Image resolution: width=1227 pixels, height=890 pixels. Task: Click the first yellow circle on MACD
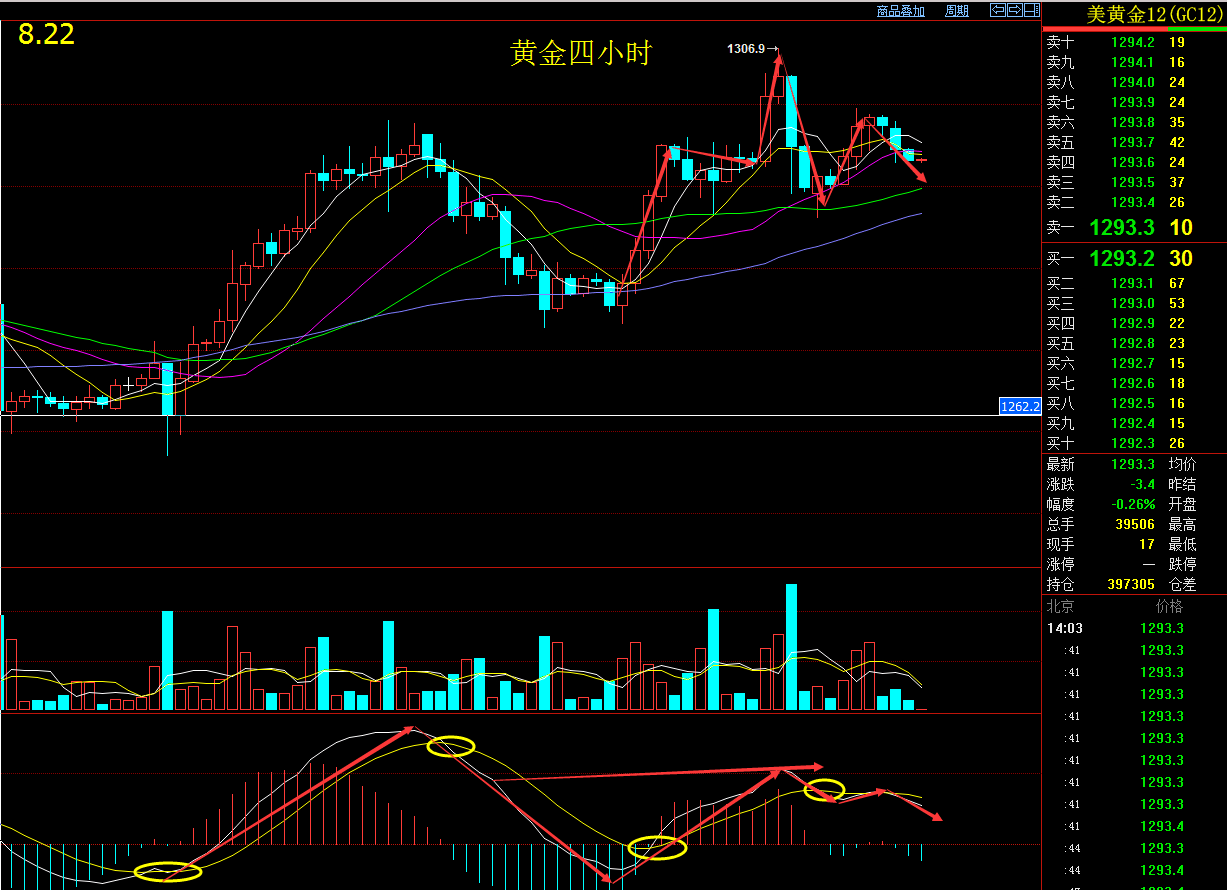168,871
